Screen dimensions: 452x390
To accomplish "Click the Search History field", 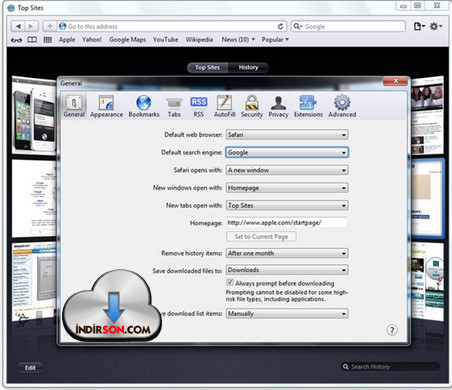I will [x=390, y=367].
